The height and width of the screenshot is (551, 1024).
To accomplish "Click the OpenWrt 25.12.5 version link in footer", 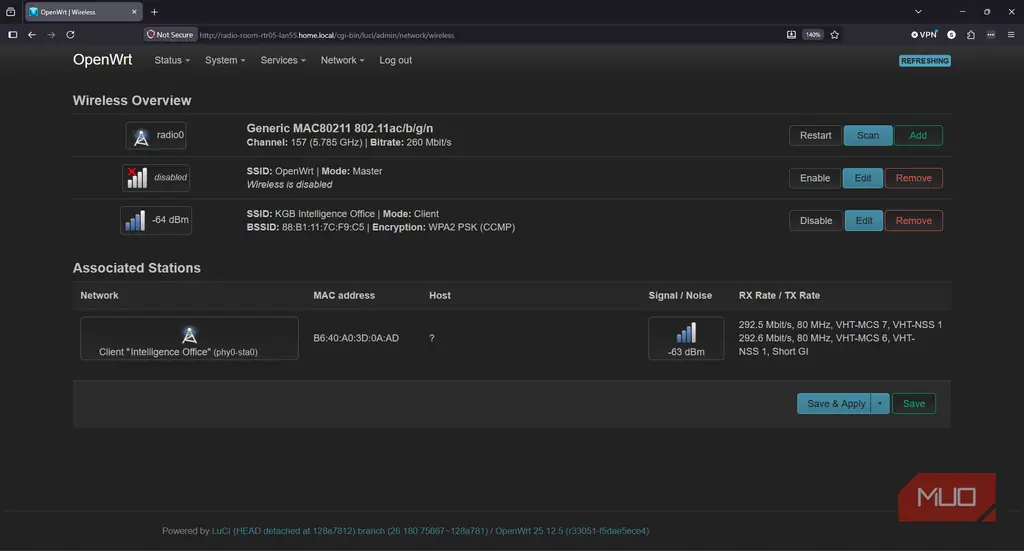I will [572, 531].
